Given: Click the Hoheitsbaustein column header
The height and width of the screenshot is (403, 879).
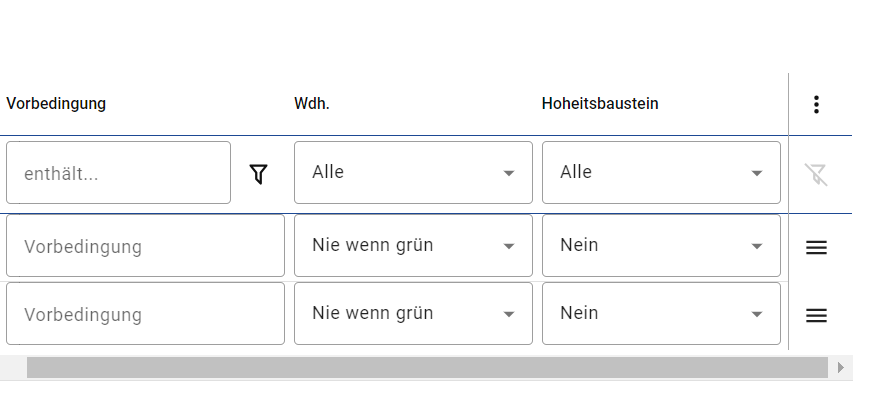Looking at the screenshot, I should (600, 104).
